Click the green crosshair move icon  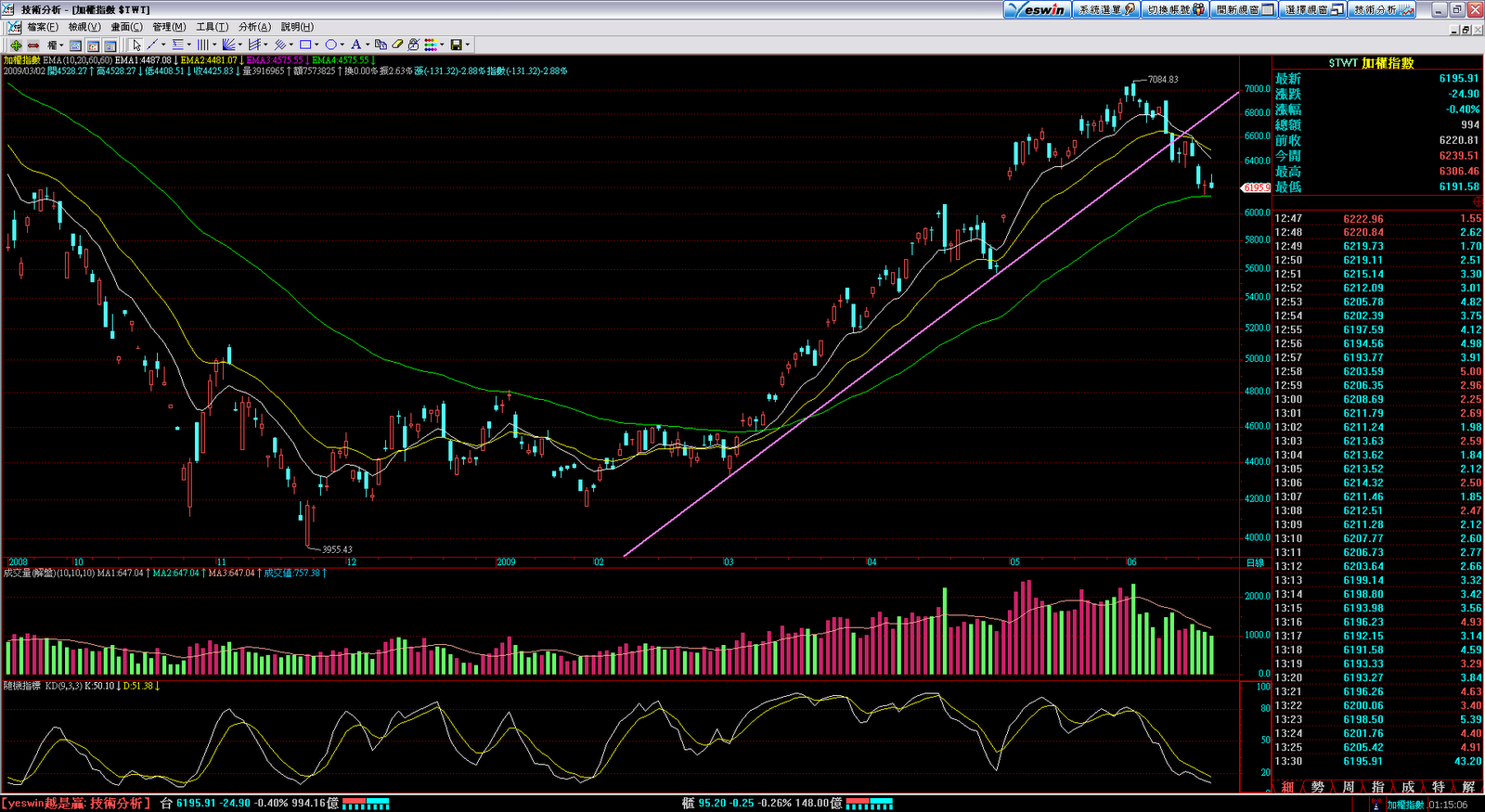[x=16, y=45]
